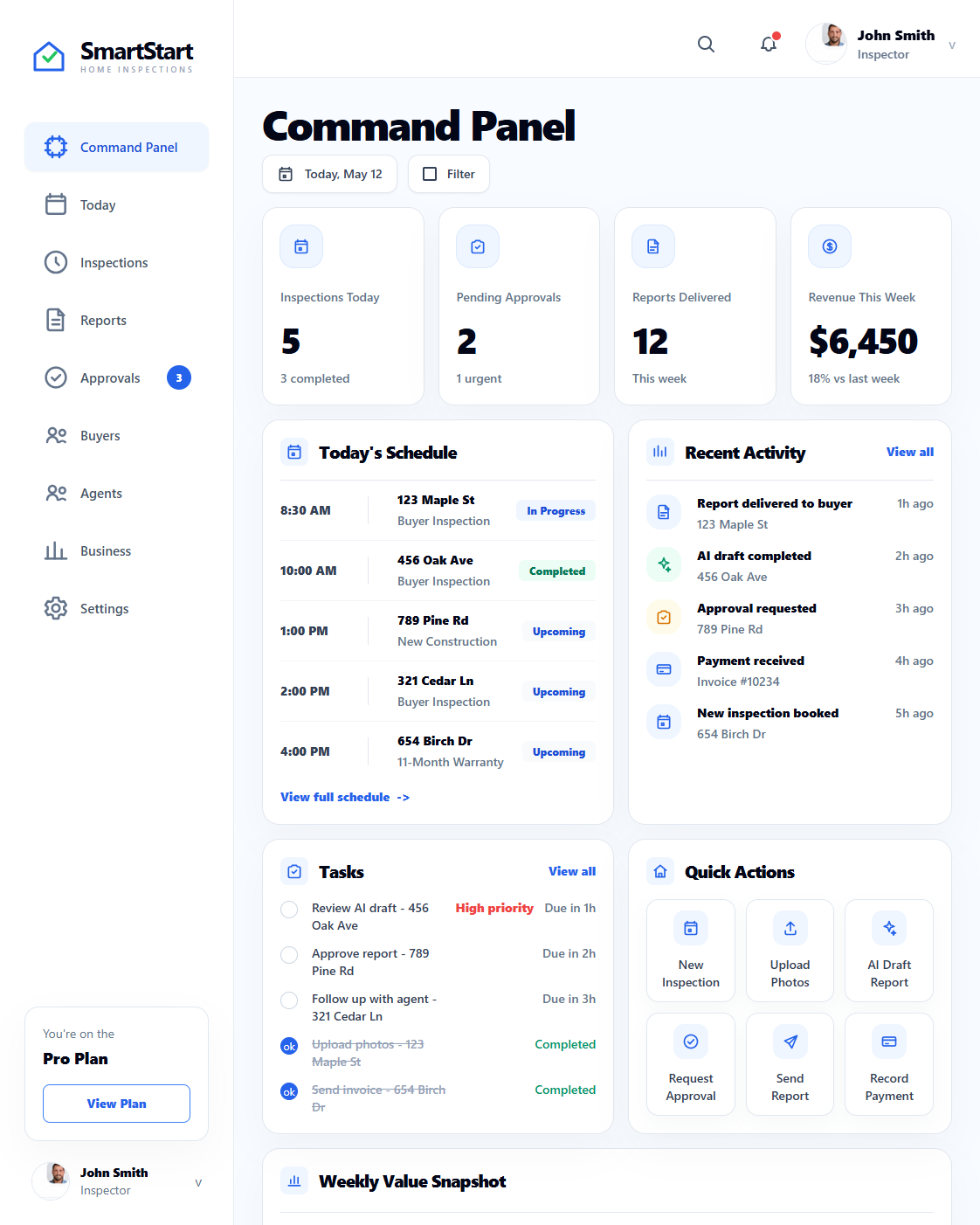Image resolution: width=980 pixels, height=1225 pixels.
Task: Open the notifications bell icon
Action: (x=769, y=44)
